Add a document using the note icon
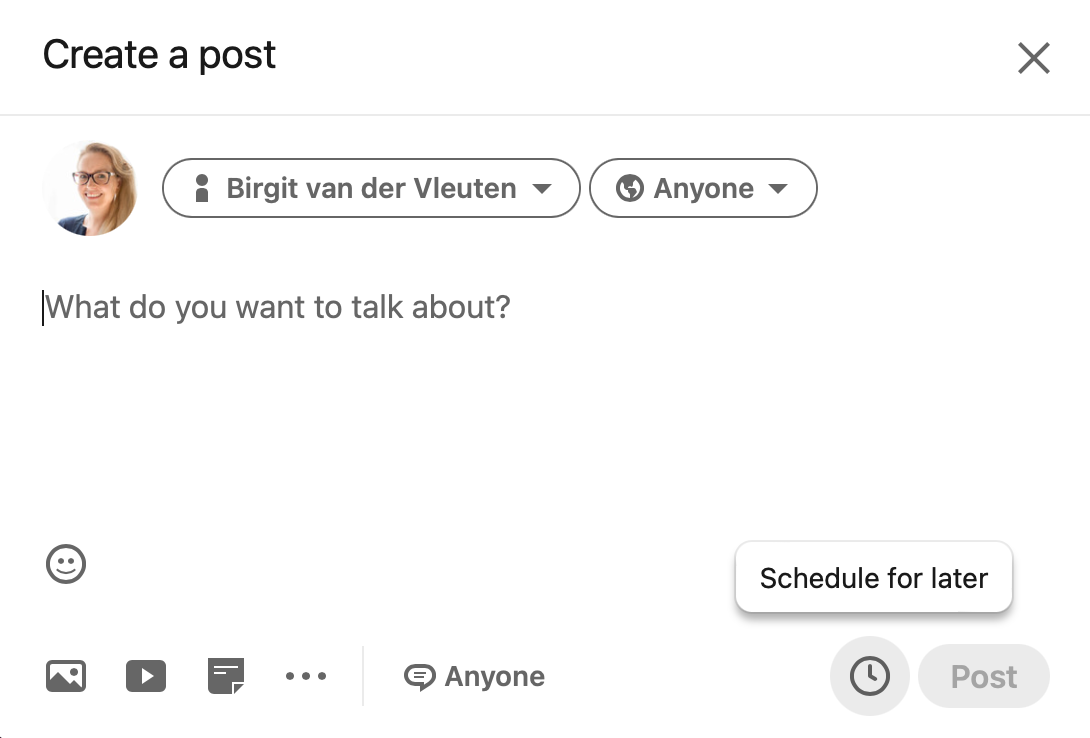 [x=226, y=676]
